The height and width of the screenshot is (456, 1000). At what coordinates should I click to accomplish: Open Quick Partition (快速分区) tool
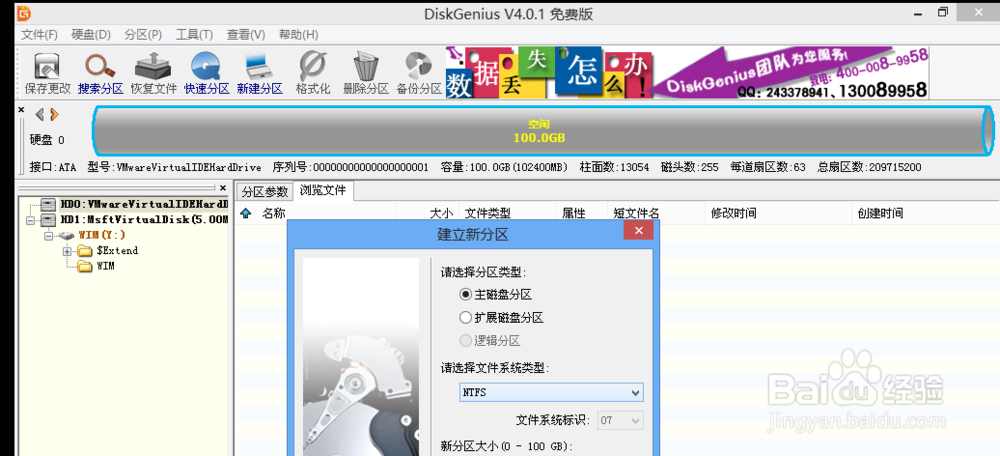(x=206, y=74)
